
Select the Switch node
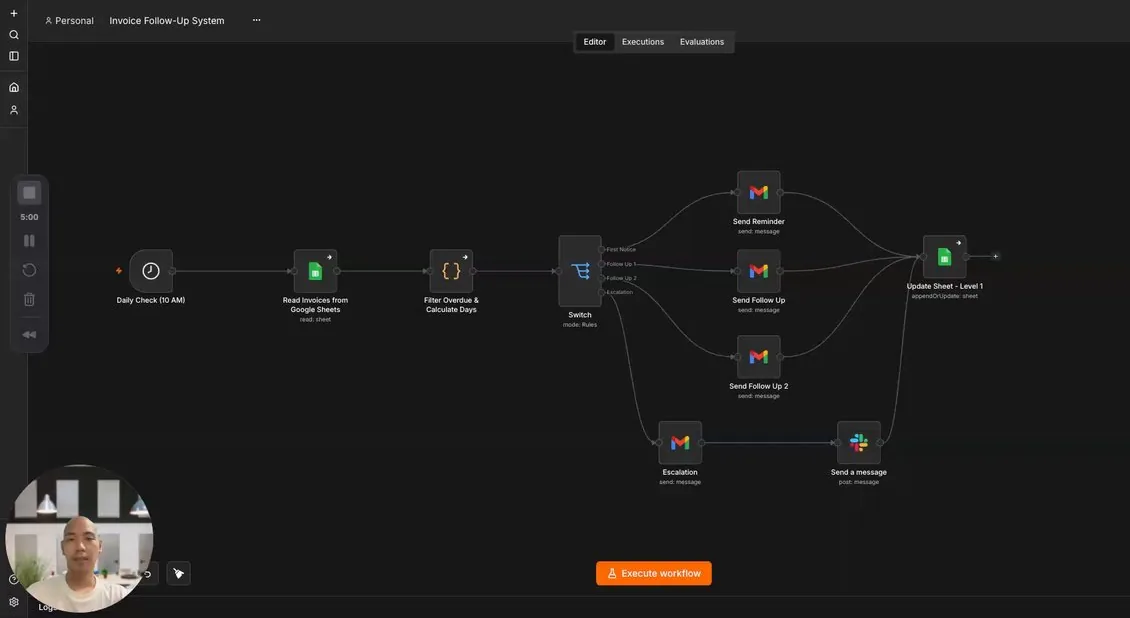click(x=580, y=271)
